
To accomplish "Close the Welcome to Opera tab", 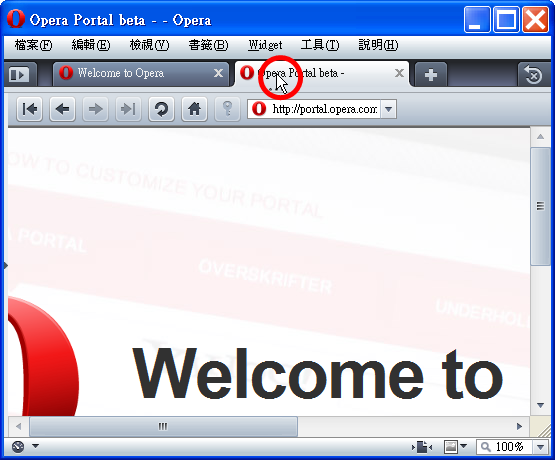I will pos(218,73).
